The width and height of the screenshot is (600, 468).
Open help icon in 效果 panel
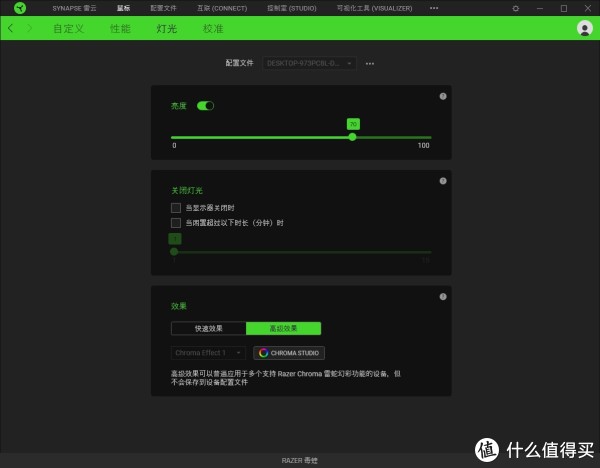tap(443, 297)
